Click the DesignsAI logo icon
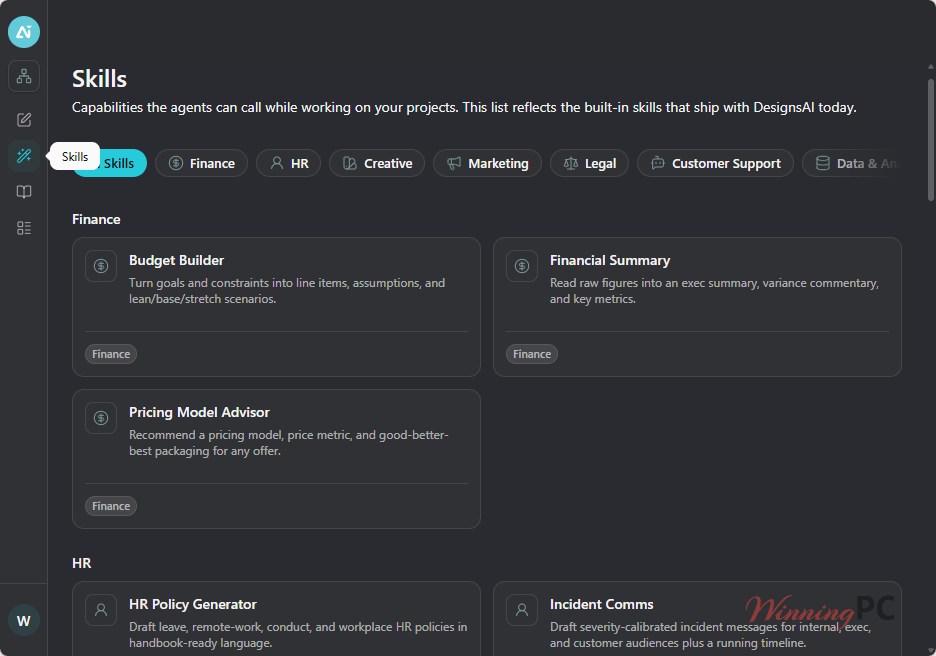936x656 pixels. coord(24,32)
